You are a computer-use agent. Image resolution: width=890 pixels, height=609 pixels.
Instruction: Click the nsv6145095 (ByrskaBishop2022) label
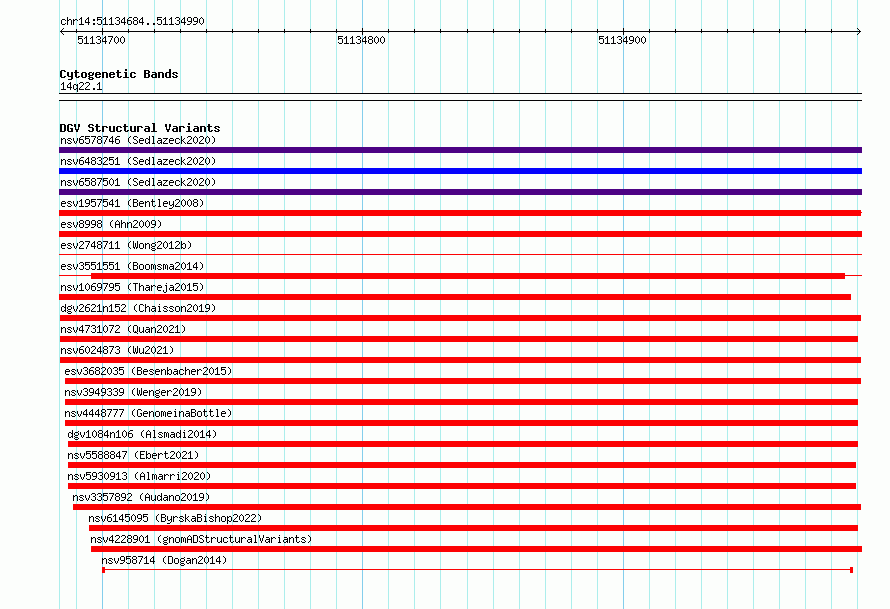[x=175, y=518]
